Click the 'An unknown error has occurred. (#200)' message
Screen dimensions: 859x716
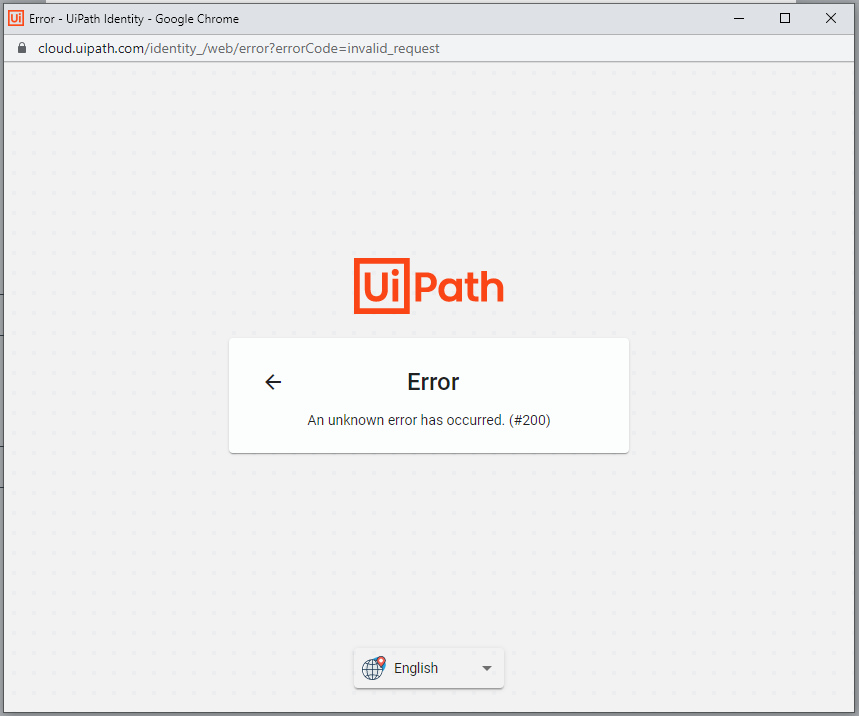coord(428,420)
